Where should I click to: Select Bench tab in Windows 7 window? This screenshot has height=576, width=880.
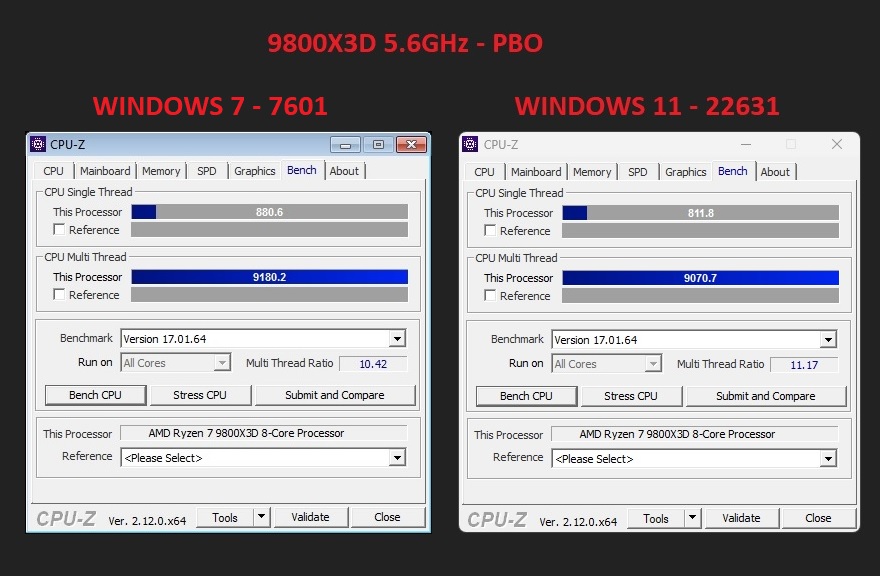(302, 170)
